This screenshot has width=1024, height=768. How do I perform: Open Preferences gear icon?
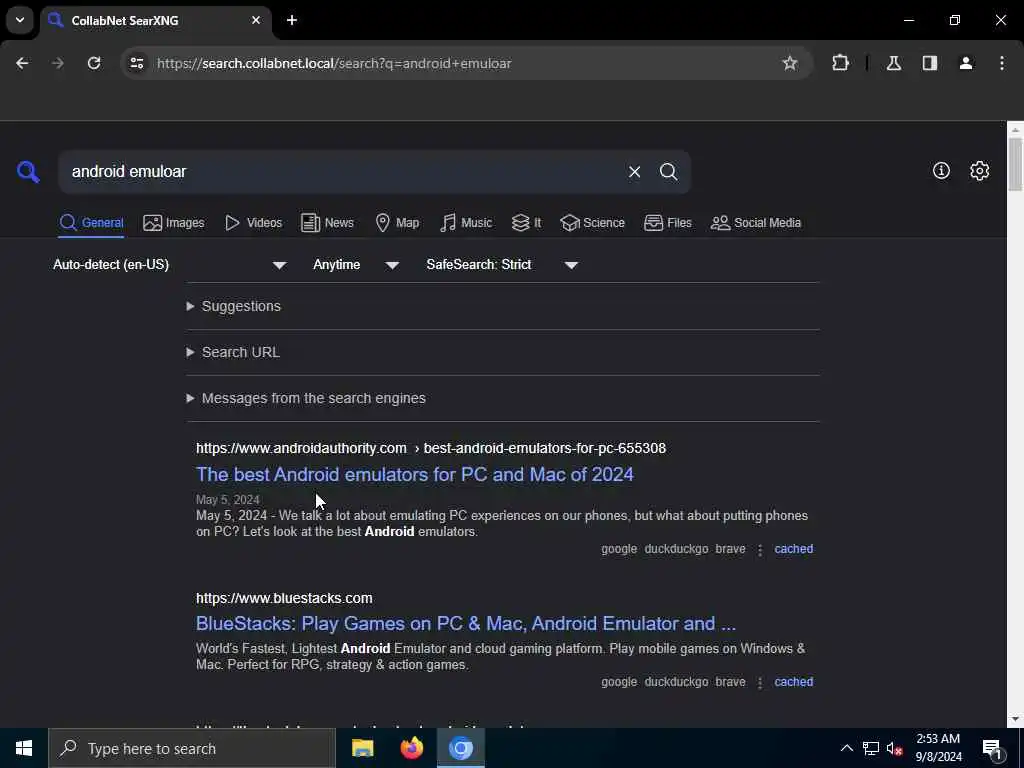coord(979,170)
